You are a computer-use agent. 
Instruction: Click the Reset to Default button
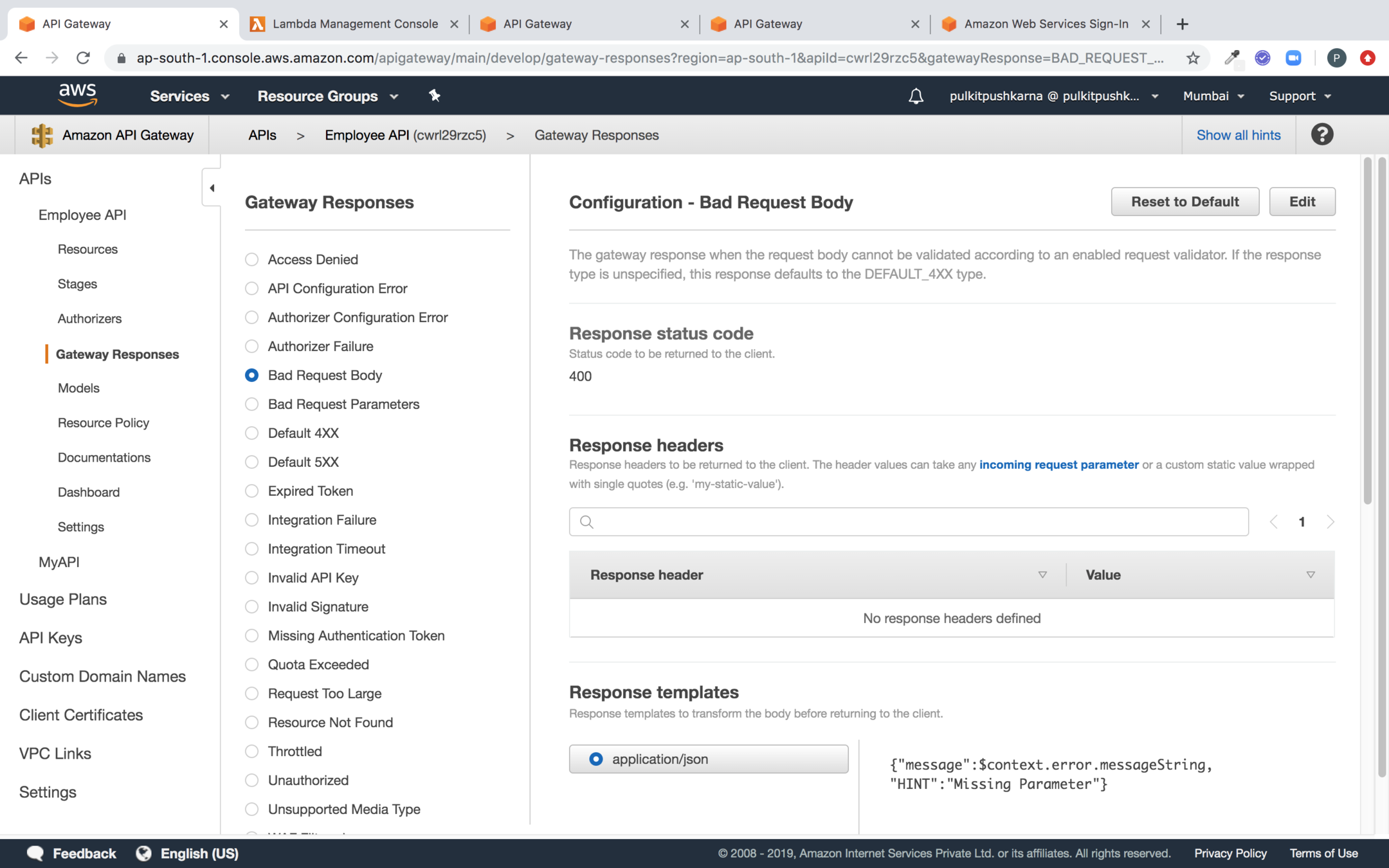[x=1185, y=202]
